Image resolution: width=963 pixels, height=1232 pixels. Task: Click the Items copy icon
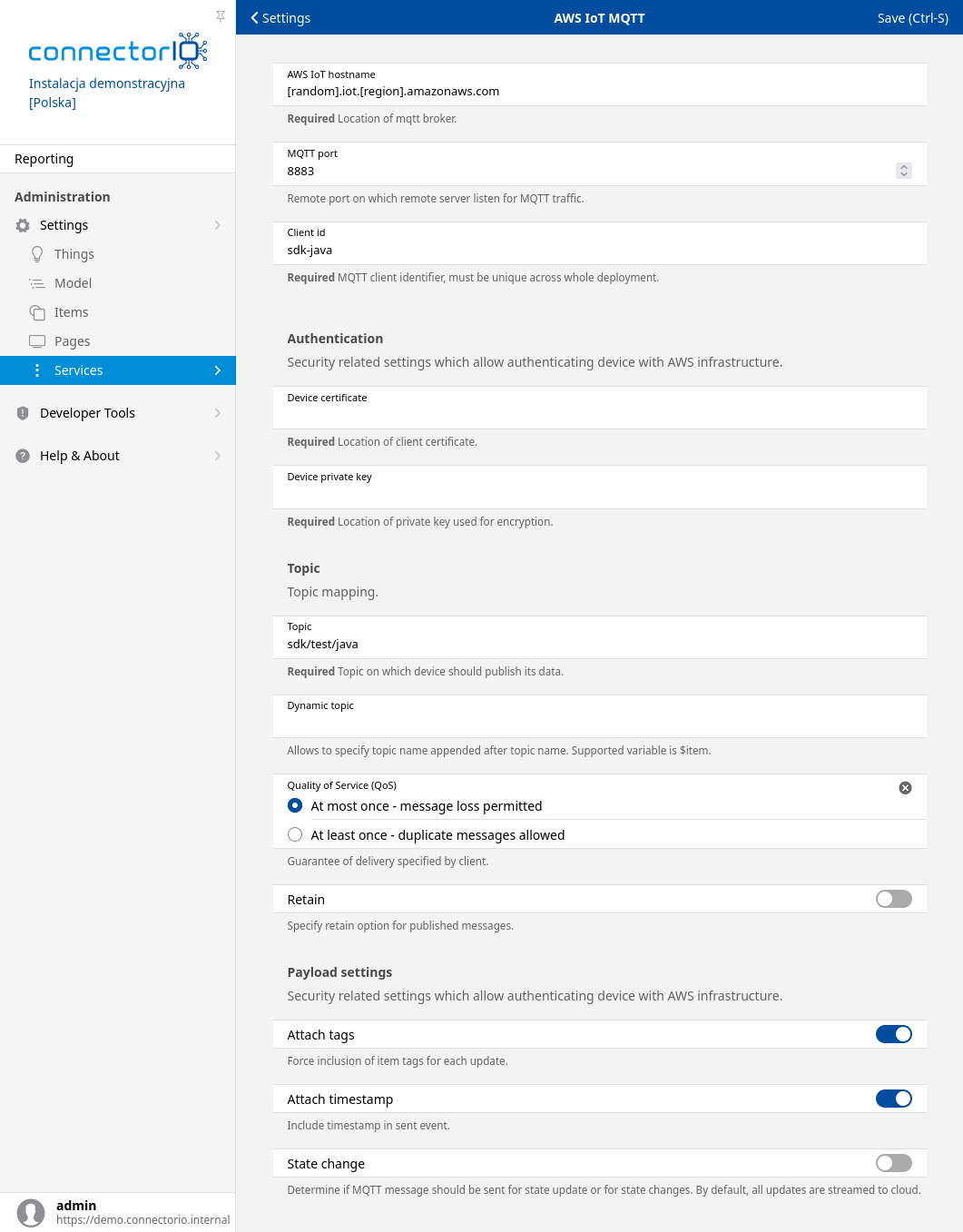pyautogui.click(x=37, y=312)
